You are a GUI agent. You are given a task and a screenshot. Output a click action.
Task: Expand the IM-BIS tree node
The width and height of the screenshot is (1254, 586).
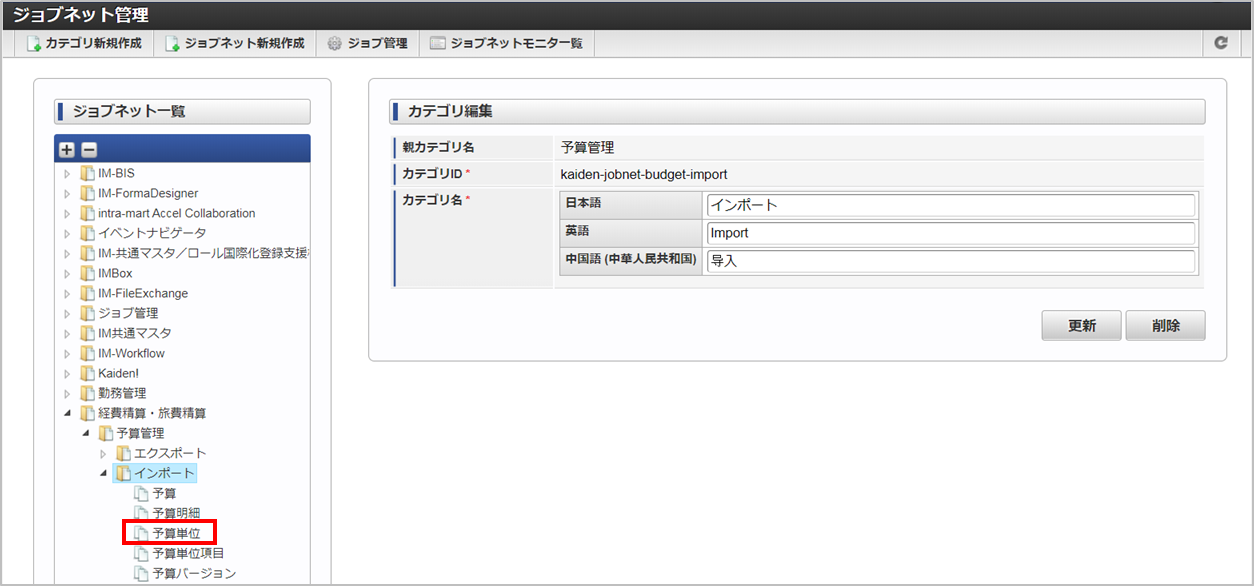click(x=67, y=173)
